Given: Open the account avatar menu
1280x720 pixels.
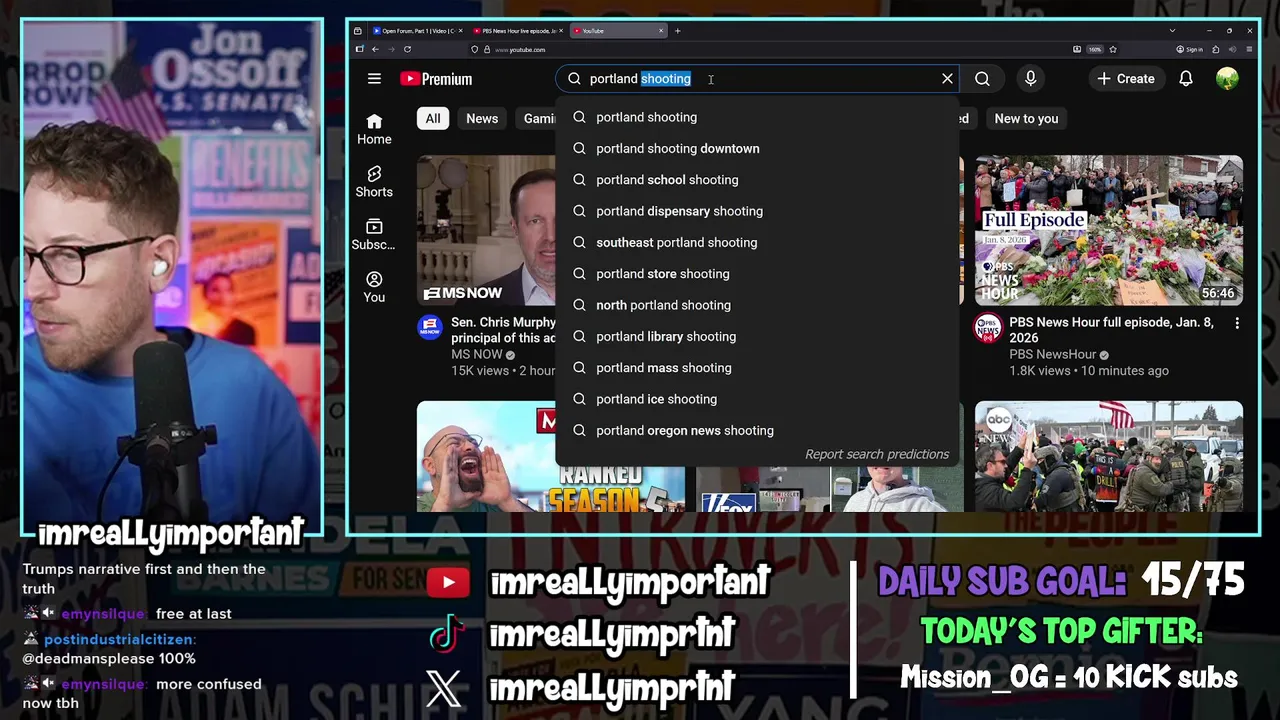Looking at the screenshot, I should (1227, 79).
